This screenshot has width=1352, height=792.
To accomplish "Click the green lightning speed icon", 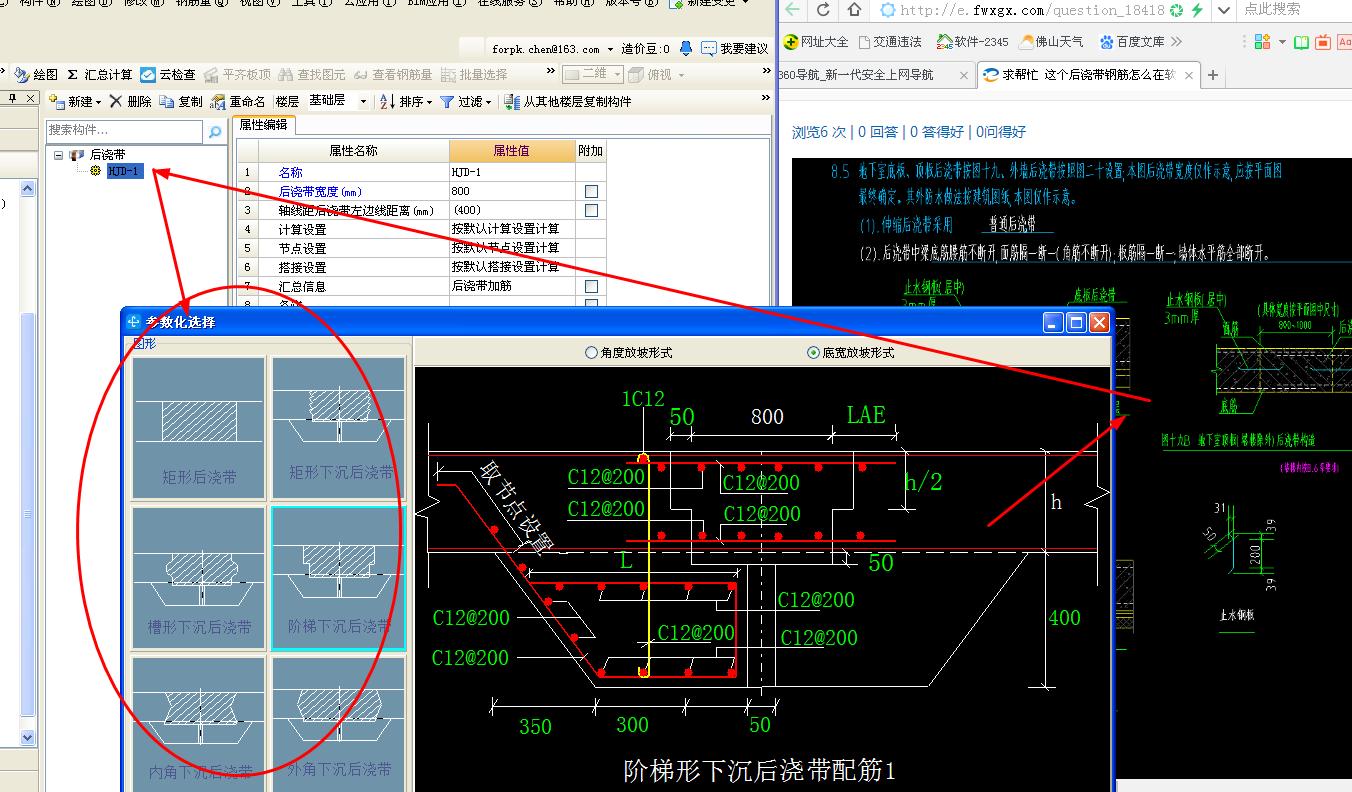I will (1197, 10).
